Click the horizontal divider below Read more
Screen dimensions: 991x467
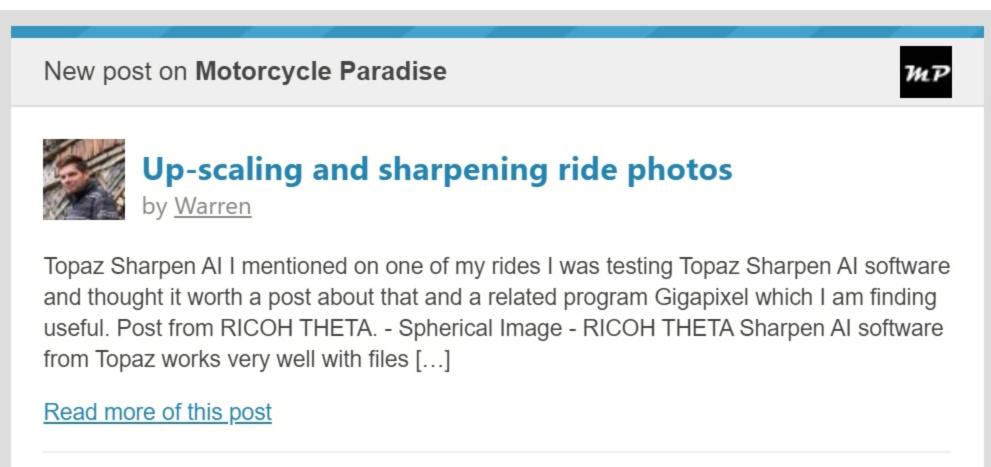[x=497, y=452]
